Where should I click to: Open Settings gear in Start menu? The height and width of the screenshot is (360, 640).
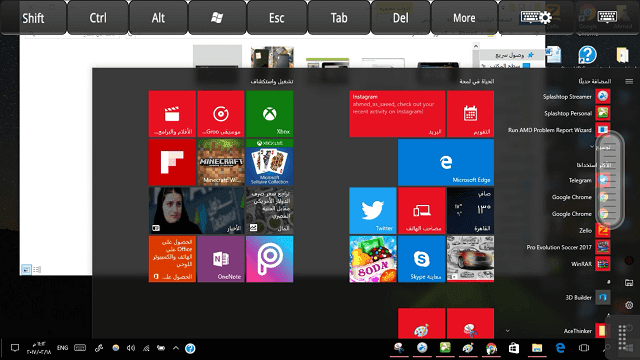click(629, 305)
